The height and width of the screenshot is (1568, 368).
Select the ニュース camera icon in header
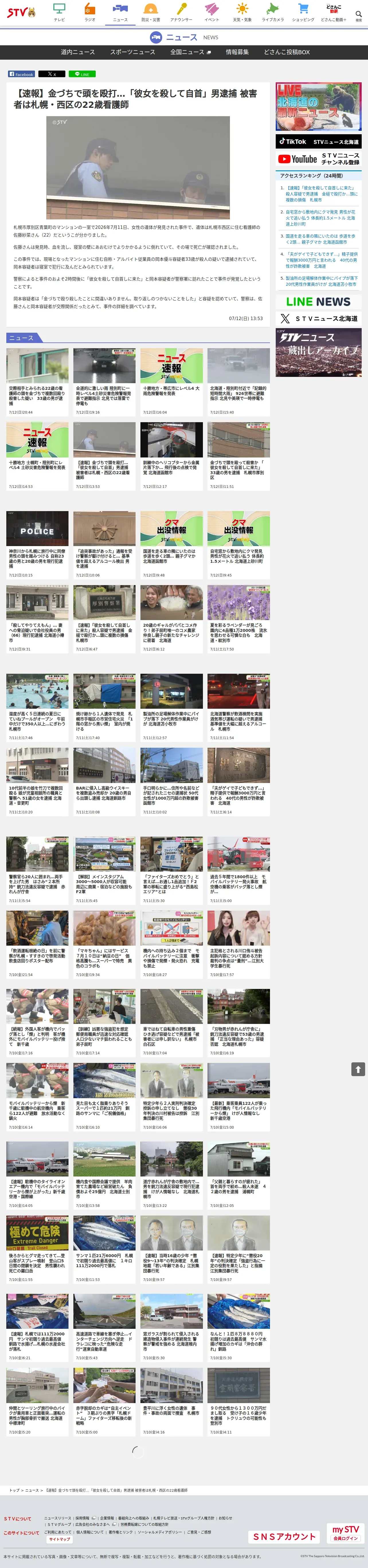point(120,12)
